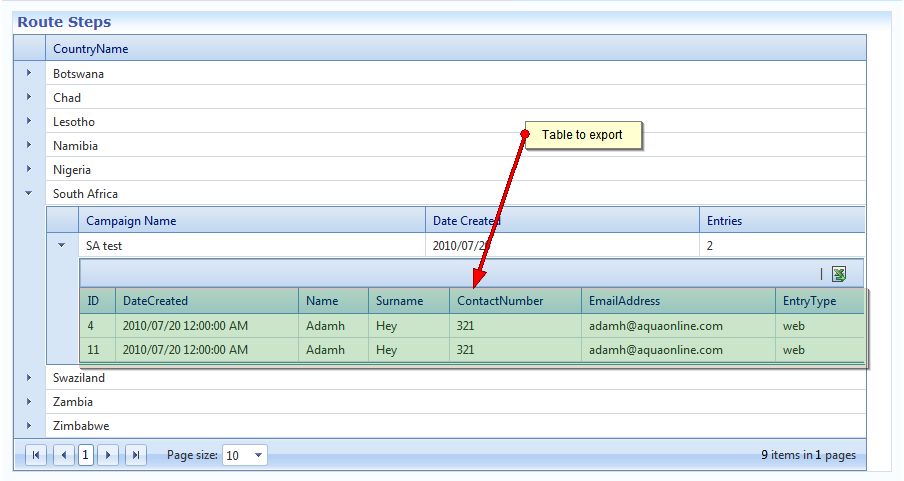Screen dimensions: 904x481
Task: Click the '9 items in 1 pages' status text
Action: [x=808, y=455]
